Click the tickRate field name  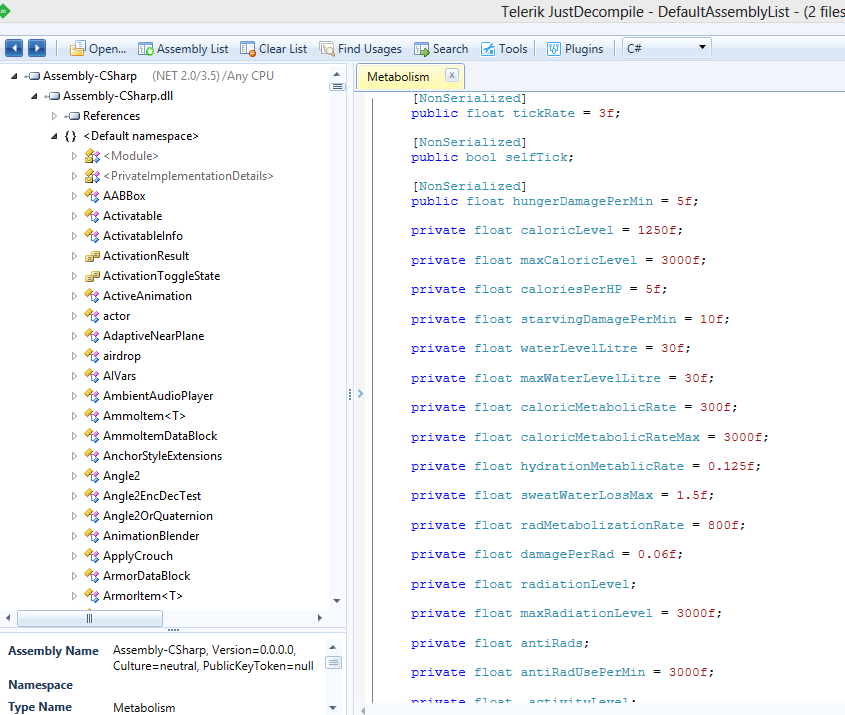(x=544, y=113)
